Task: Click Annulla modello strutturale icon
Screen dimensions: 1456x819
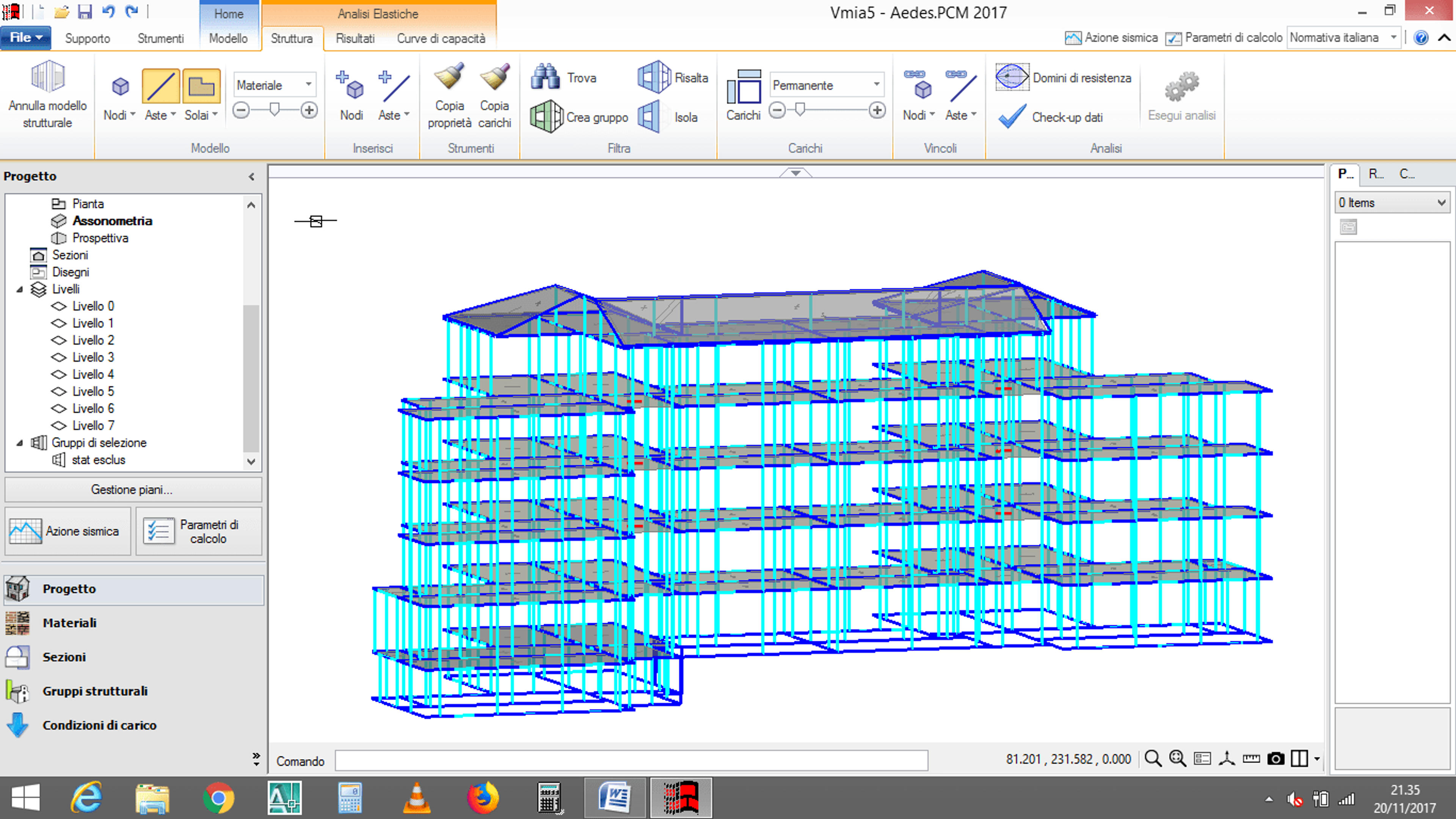Action: 47,77
